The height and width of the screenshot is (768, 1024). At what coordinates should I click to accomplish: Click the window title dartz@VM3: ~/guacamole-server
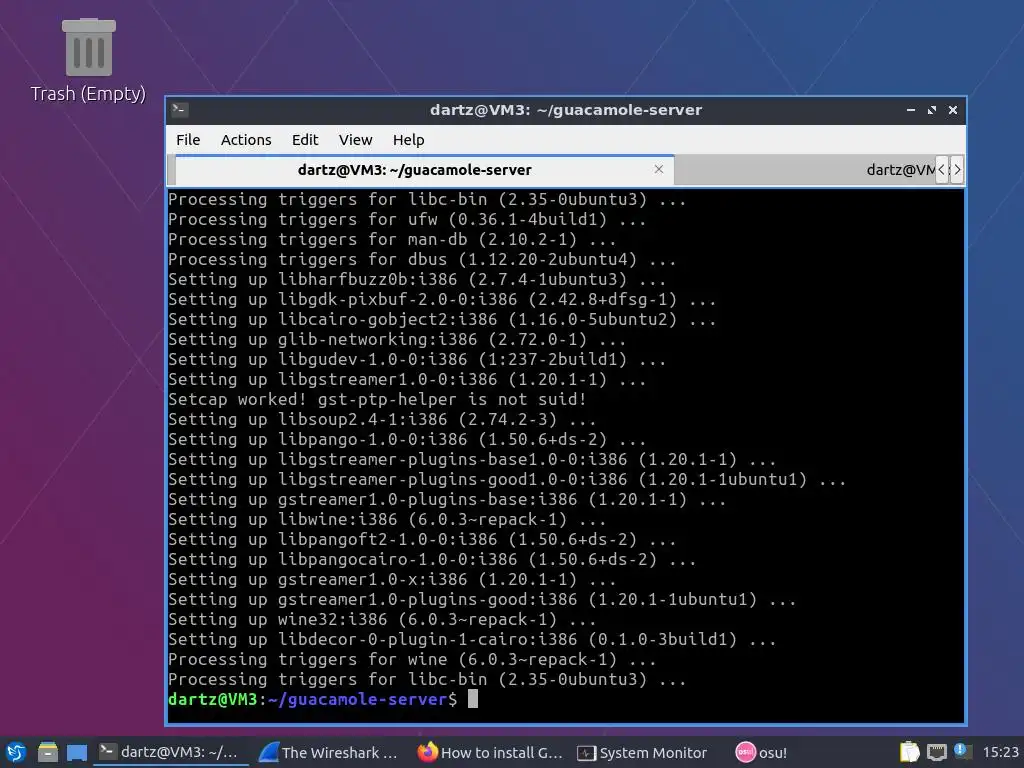(x=566, y=110)
